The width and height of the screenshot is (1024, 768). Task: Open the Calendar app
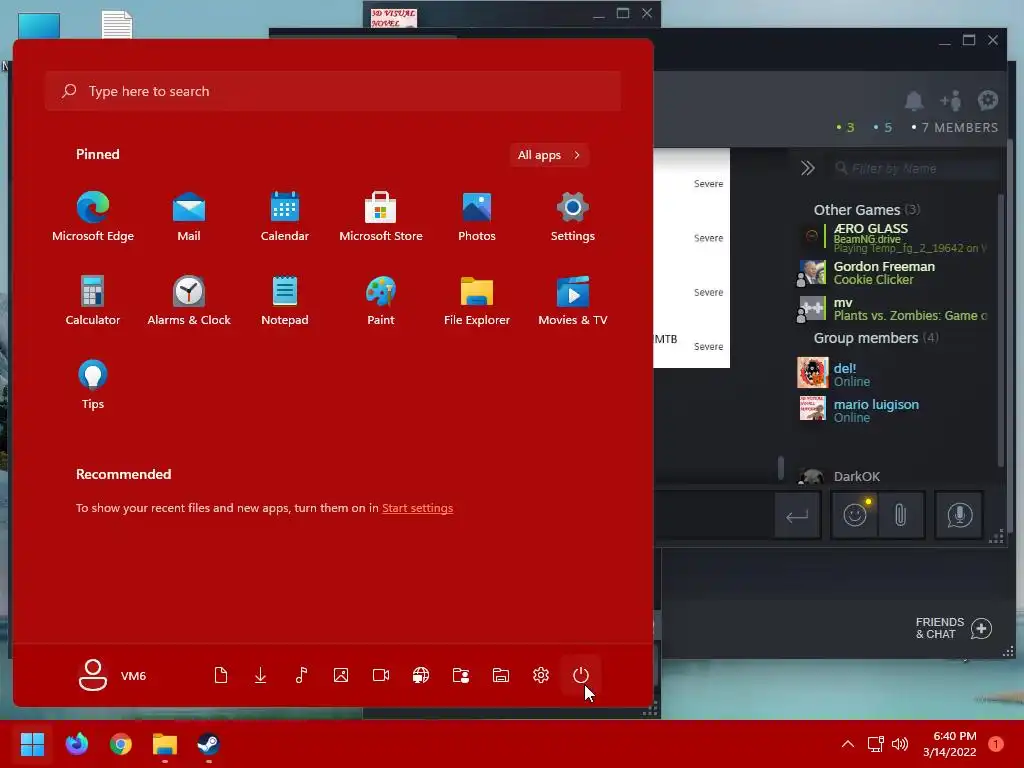(285, 217)
